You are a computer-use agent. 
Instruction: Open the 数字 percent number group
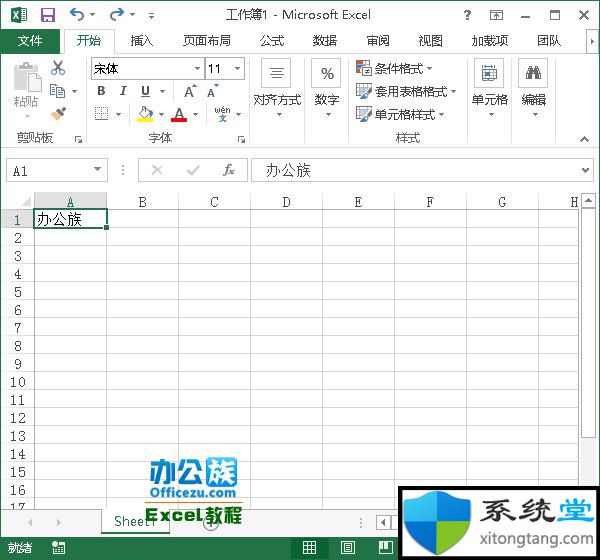point(326,88)
